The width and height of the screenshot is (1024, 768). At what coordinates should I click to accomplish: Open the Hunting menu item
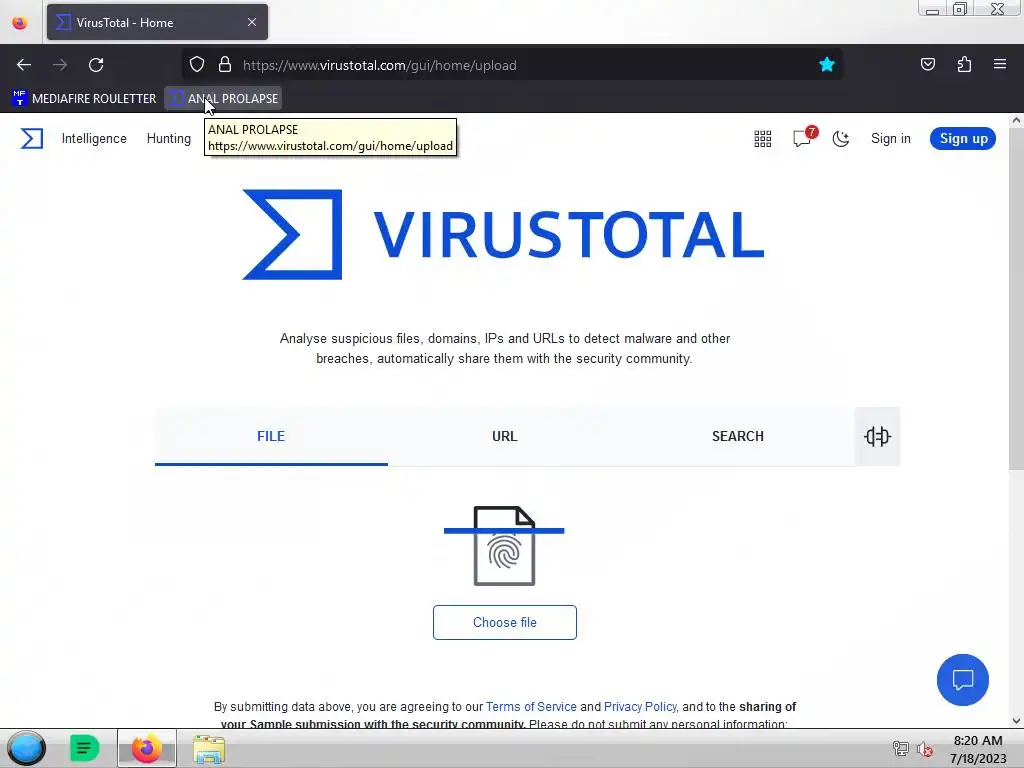click(168, 138)
